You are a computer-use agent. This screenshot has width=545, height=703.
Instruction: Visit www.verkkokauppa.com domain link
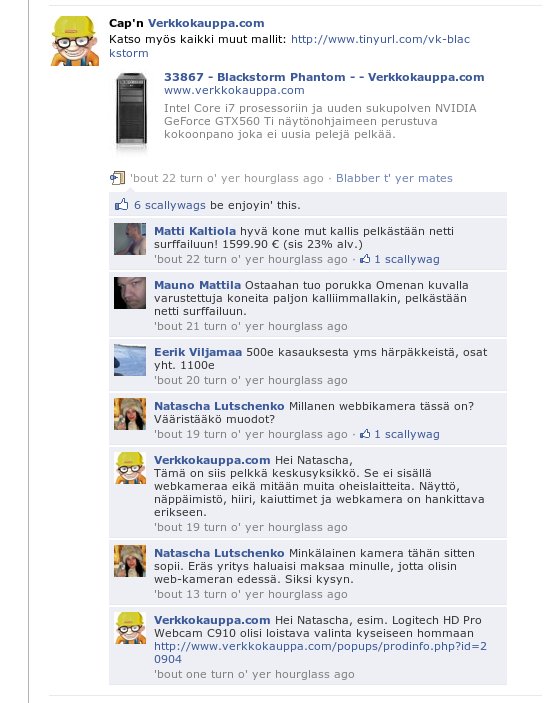(234, 90)
